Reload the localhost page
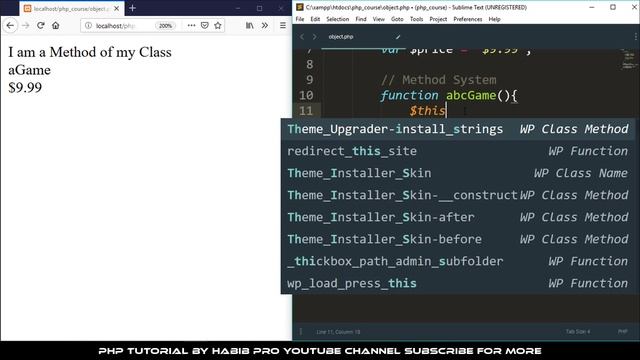The height and width of the screenshot is (360, 640). pyautogui.click(x=40, y=26)
